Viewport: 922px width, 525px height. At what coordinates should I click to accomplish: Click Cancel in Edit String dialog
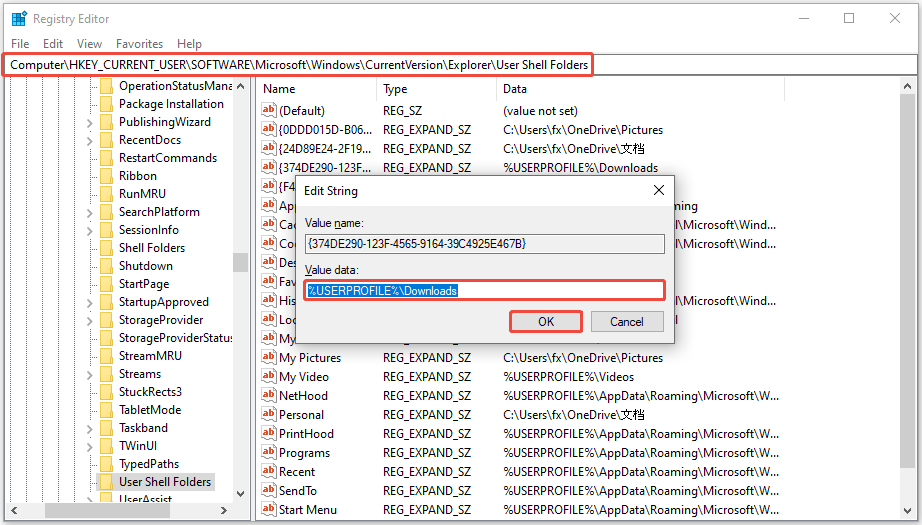(x=627, y=322)
